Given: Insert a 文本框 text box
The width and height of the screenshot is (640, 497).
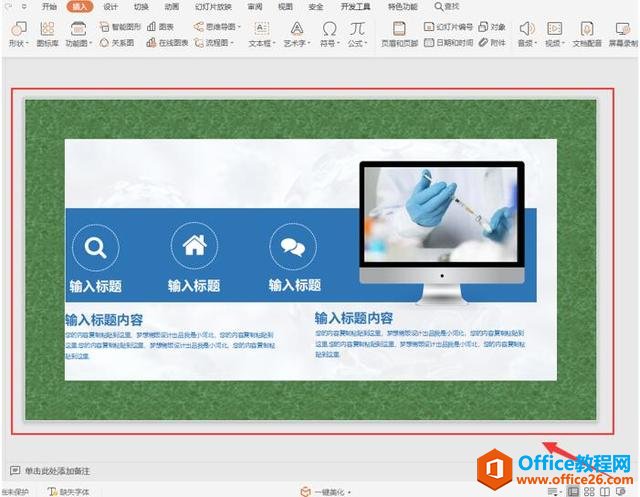Looking at the screenshot, I should point(262,34).
